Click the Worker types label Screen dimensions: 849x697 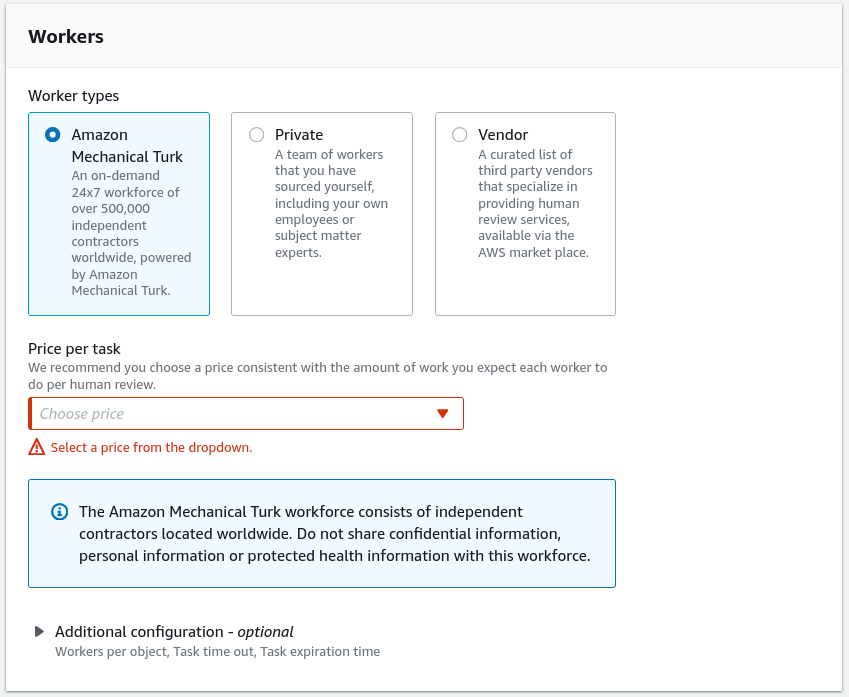click(74, 96)
